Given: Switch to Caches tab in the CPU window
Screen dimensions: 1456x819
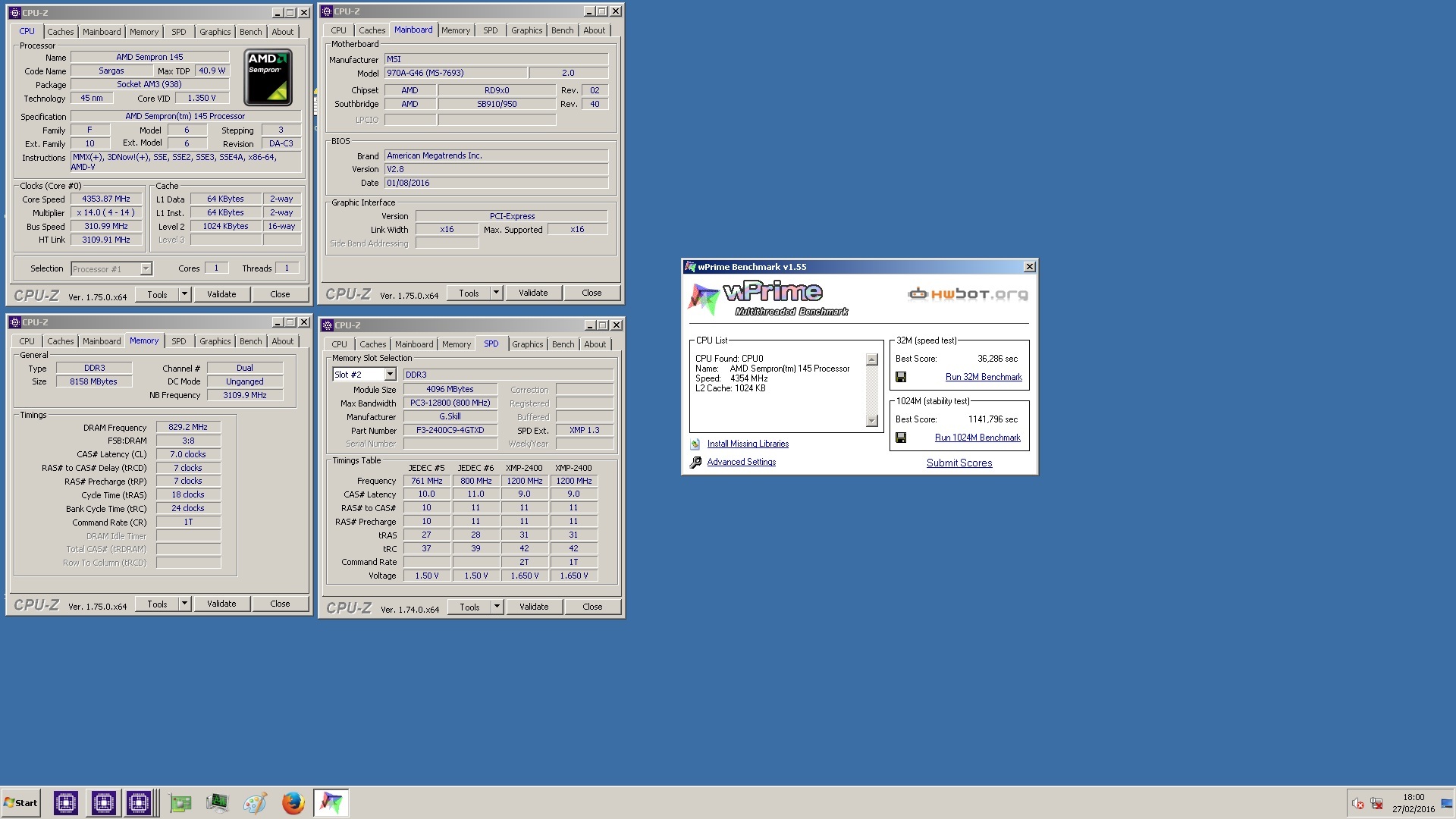Looking at the screenshot, I should click(x=61, y=32).
